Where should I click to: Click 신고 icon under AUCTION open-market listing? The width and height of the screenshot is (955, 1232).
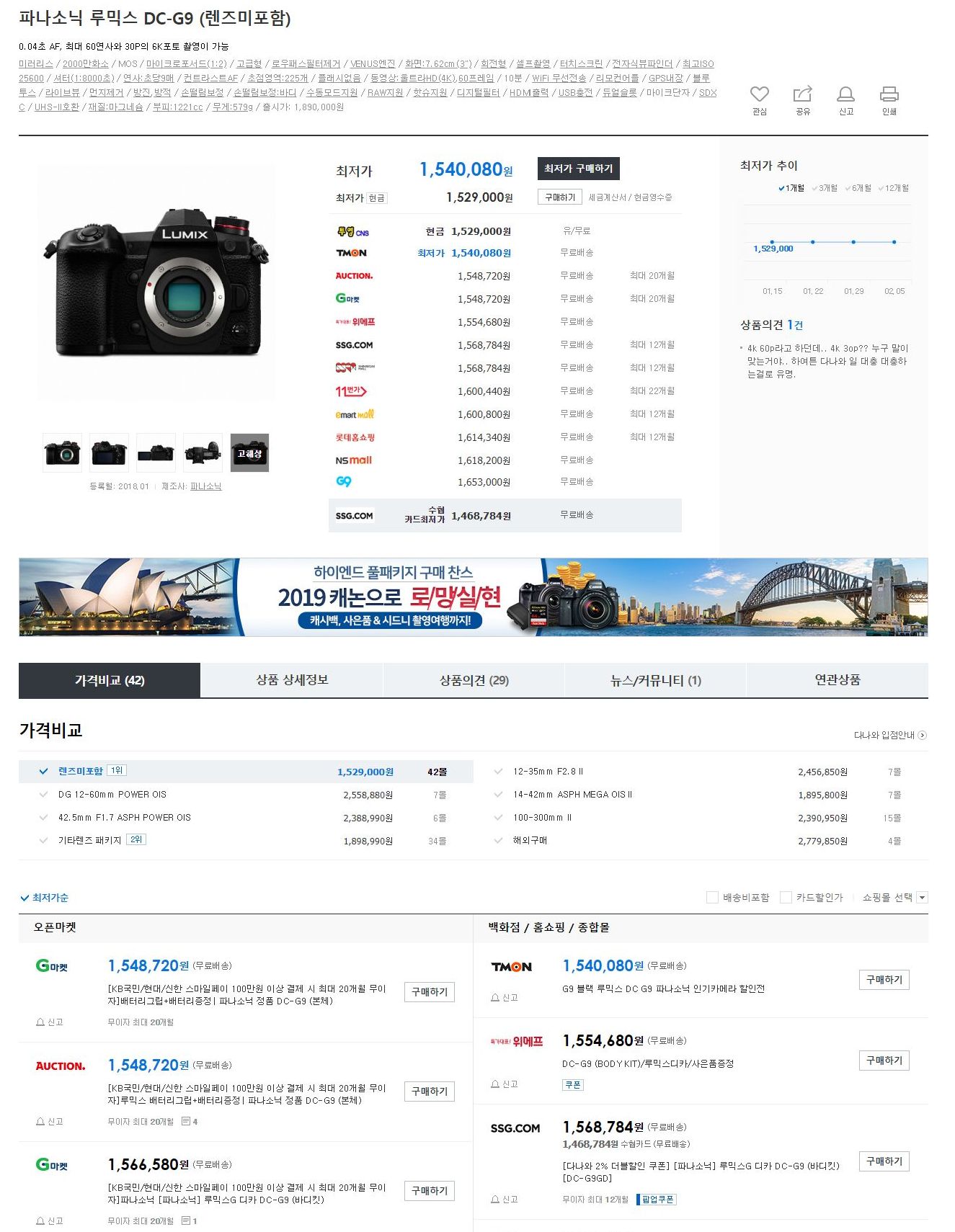pos(50,1122)
